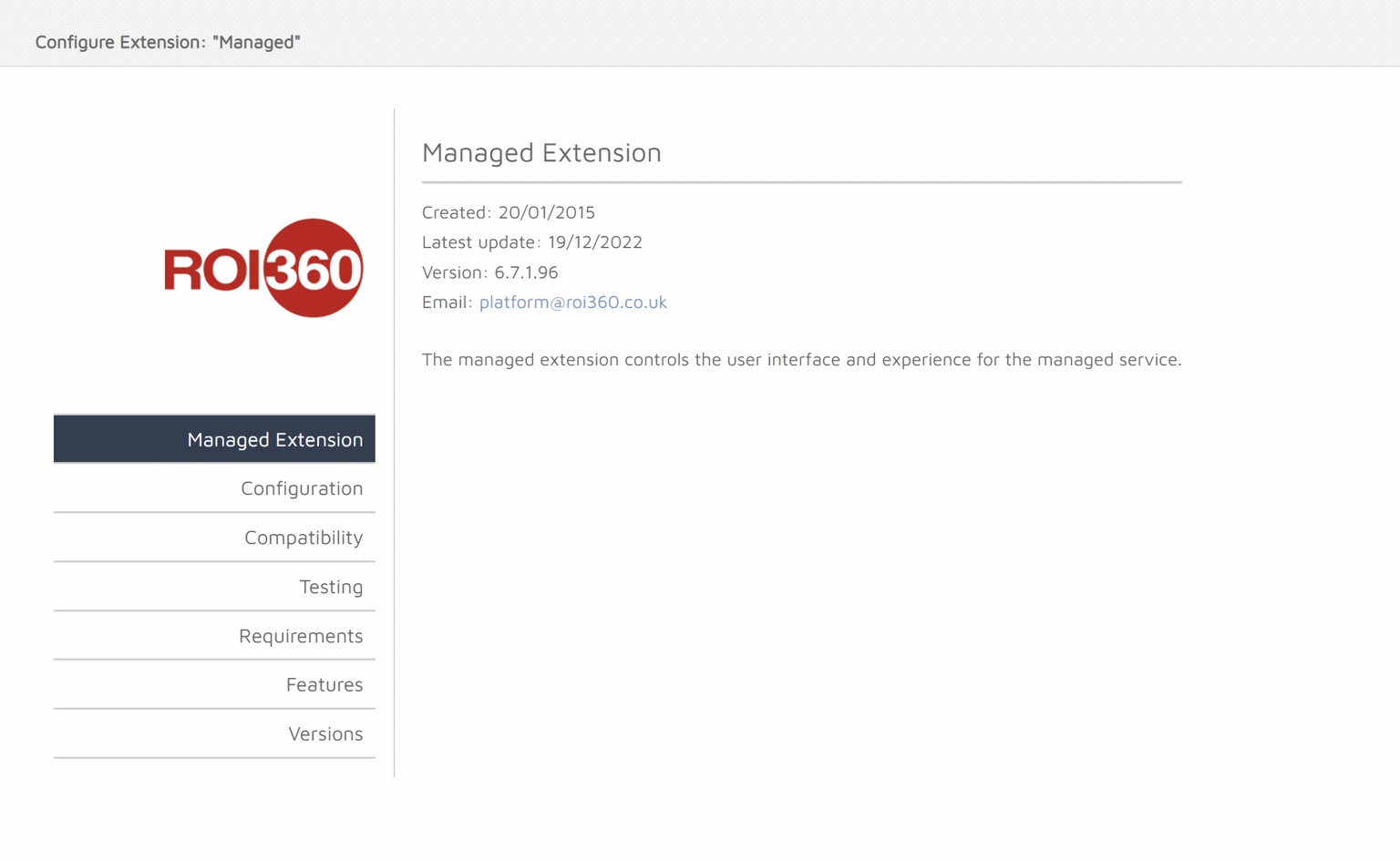
Task: Click the managed extension description paragraph
Action: (x=801, y=359)
